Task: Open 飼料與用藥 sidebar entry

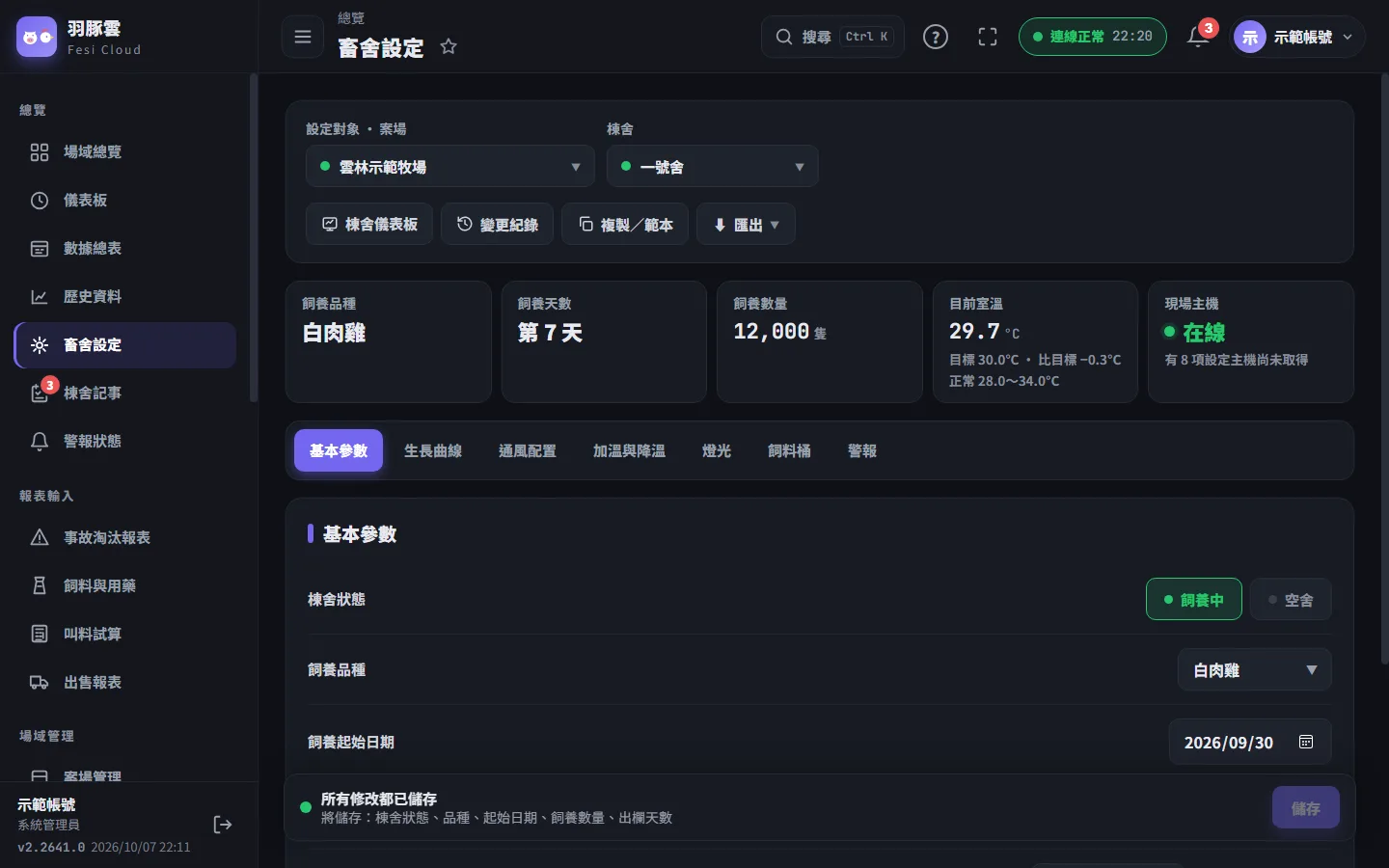Action: [x=125, y=586]
